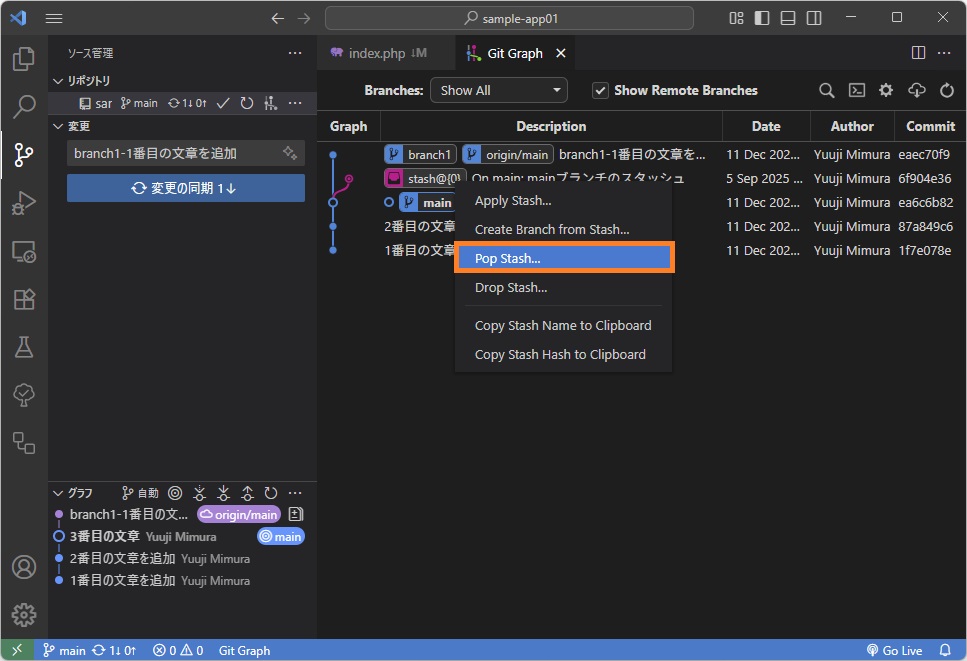
Task: Click the 変更の同期 sync button
Action: (186, 188)
